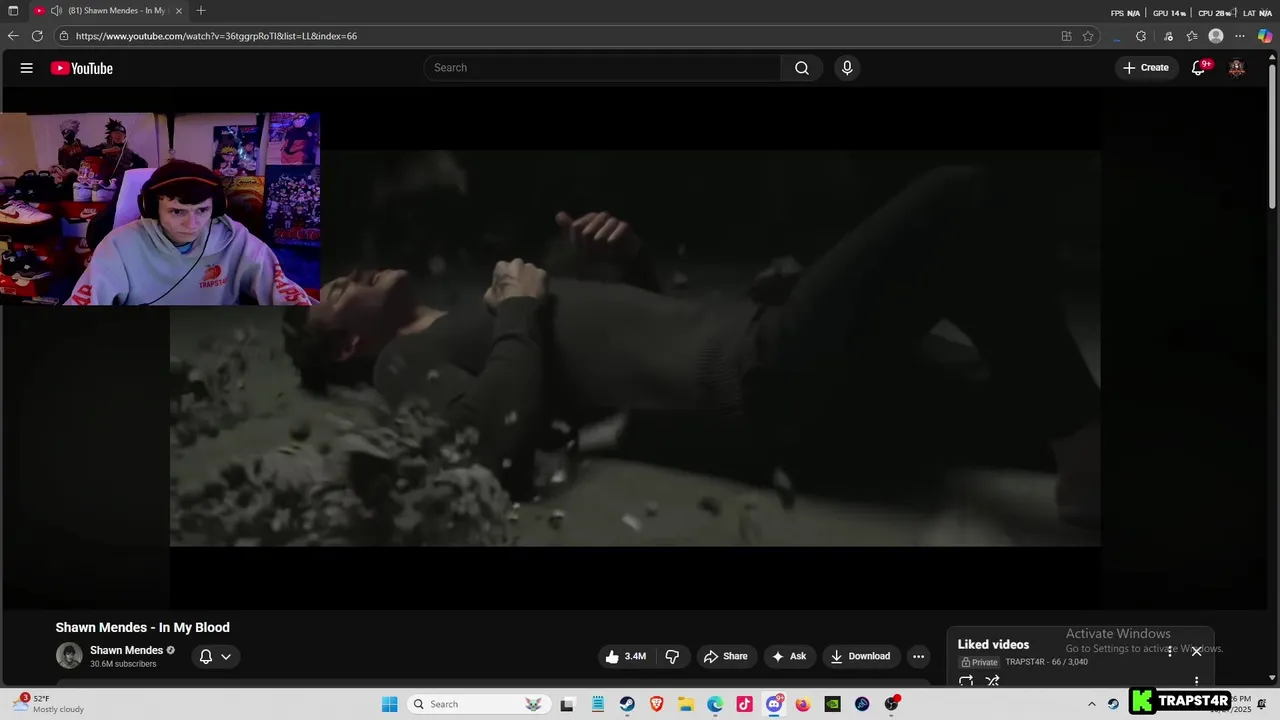Open the YouTube notifications bell

click(1198, 68)
